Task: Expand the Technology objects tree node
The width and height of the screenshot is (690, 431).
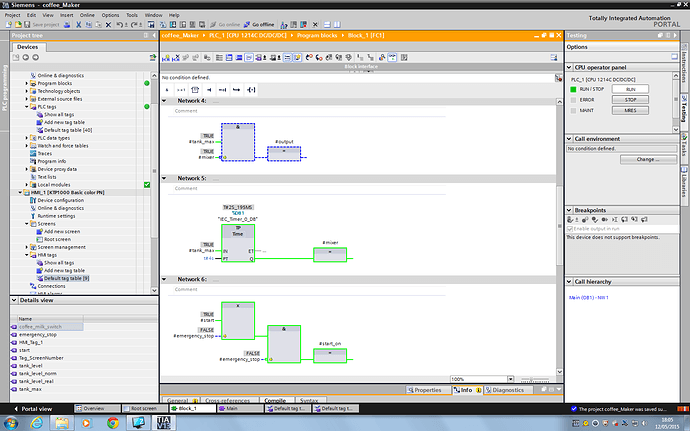Action: (26, 91)
